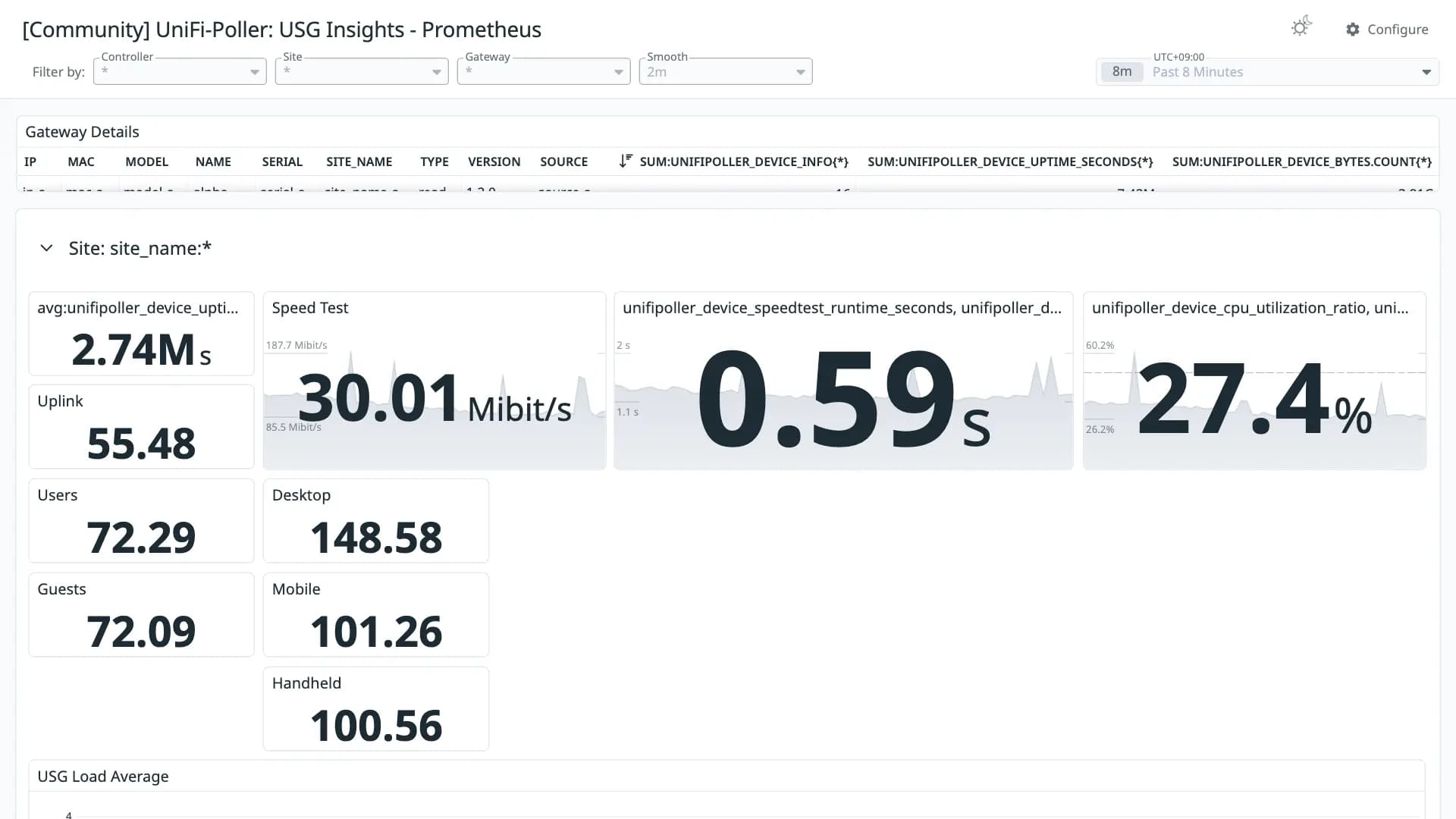Click the Gateway Details widget title
The width and height of the screenshot is (1456, 819).
click(x=82, y=132)
